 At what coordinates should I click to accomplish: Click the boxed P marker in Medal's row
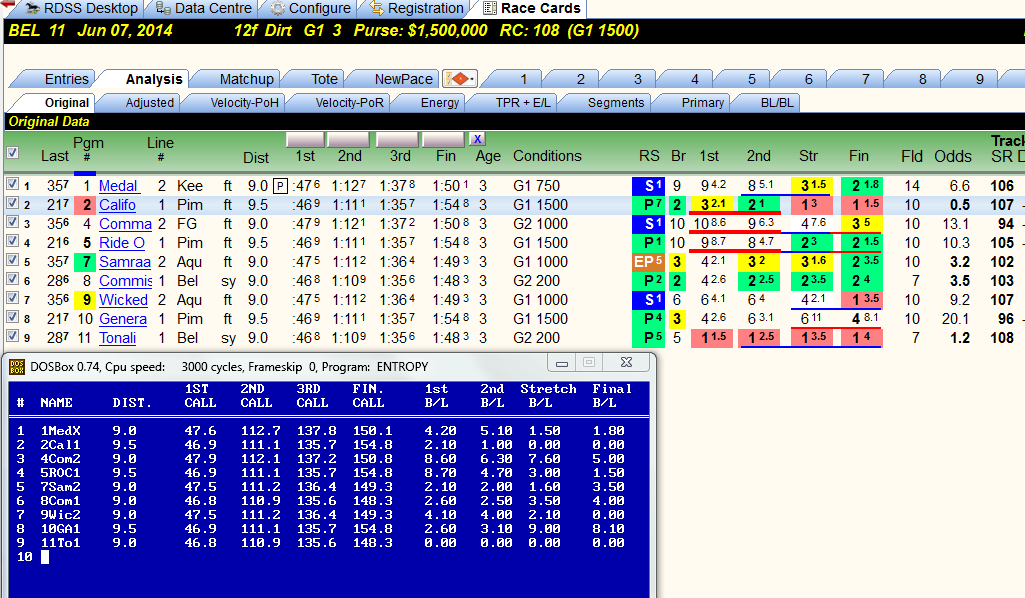tap(280, 186)
